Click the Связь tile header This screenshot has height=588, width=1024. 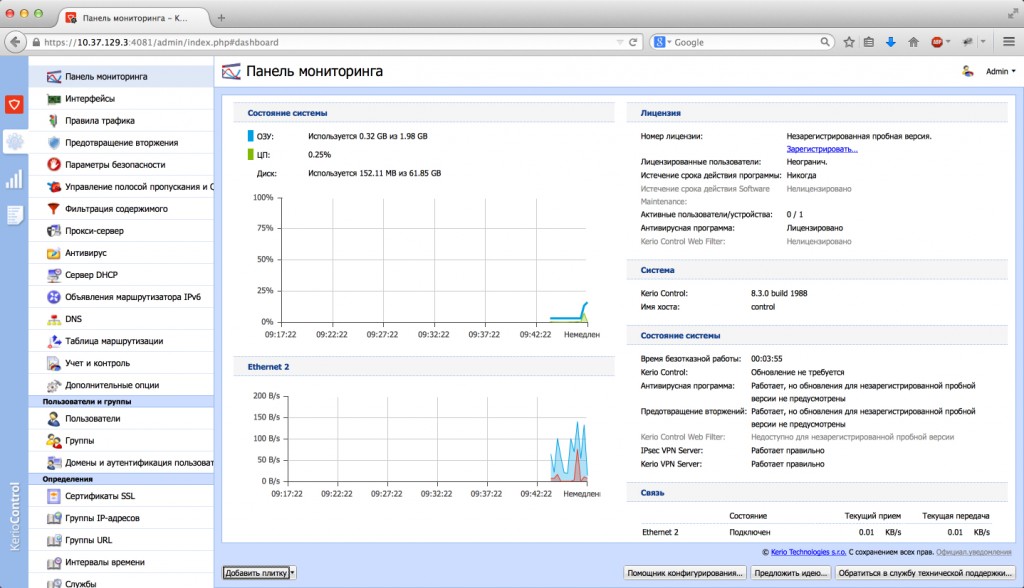click(817, 493)
